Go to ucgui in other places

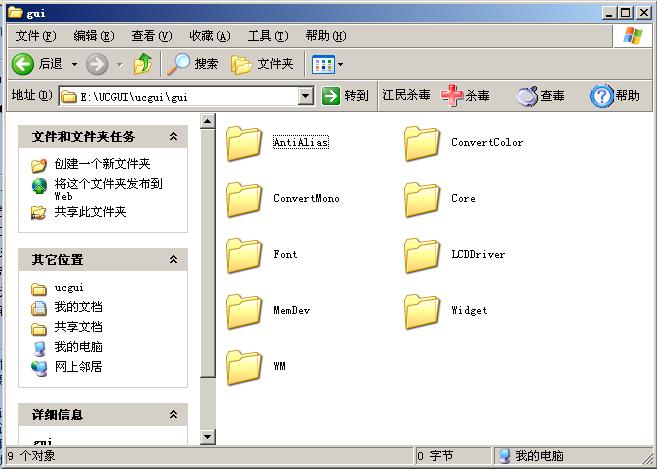coord(69,288)
